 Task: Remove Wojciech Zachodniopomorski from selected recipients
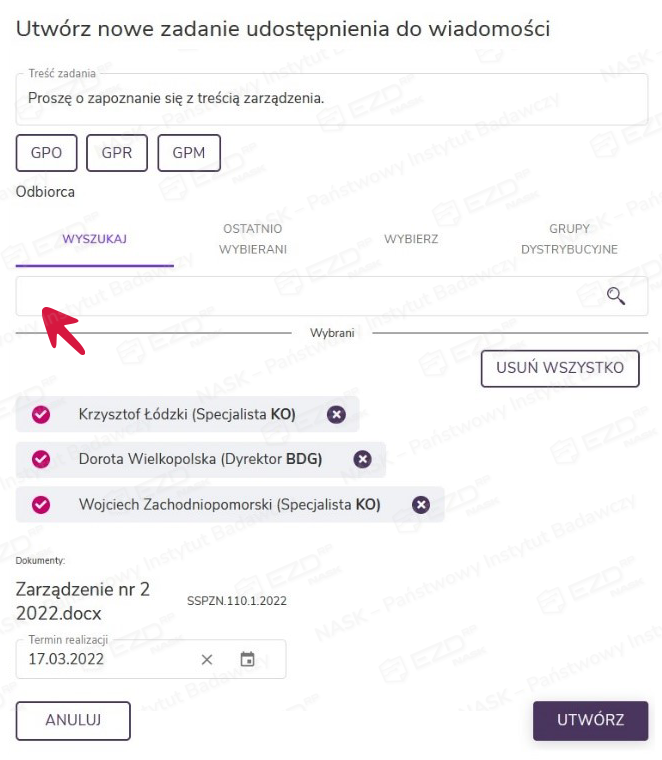[x=421, y=505]
